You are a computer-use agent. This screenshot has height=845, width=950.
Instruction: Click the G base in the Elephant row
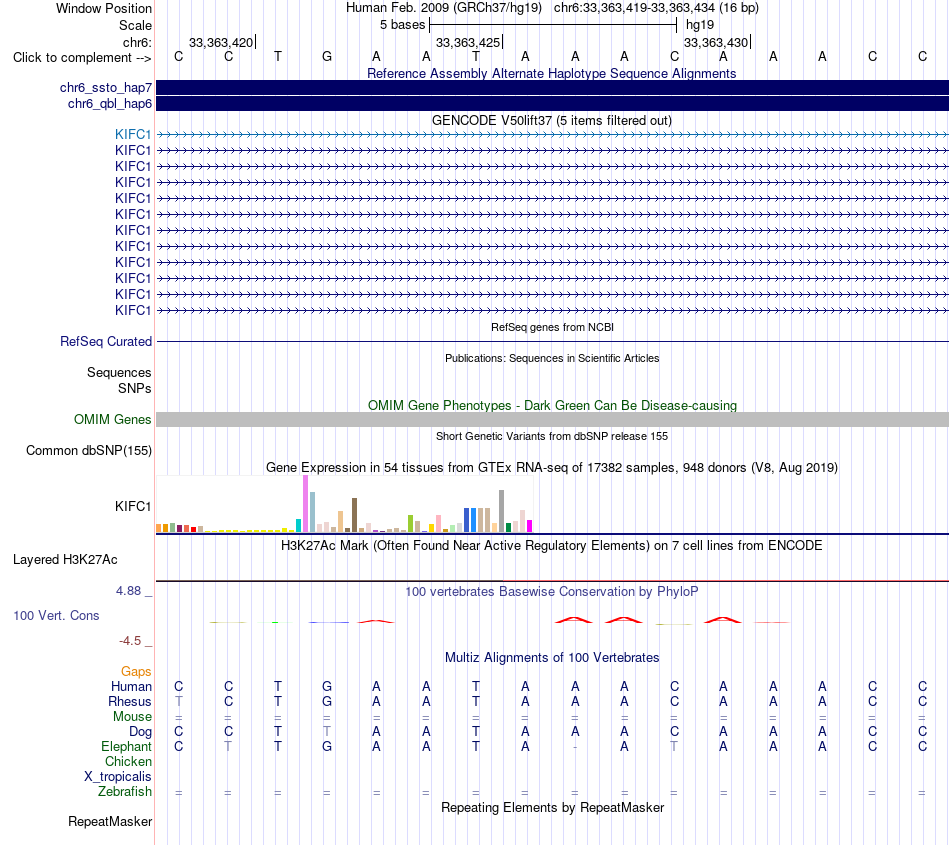point(327,746)
